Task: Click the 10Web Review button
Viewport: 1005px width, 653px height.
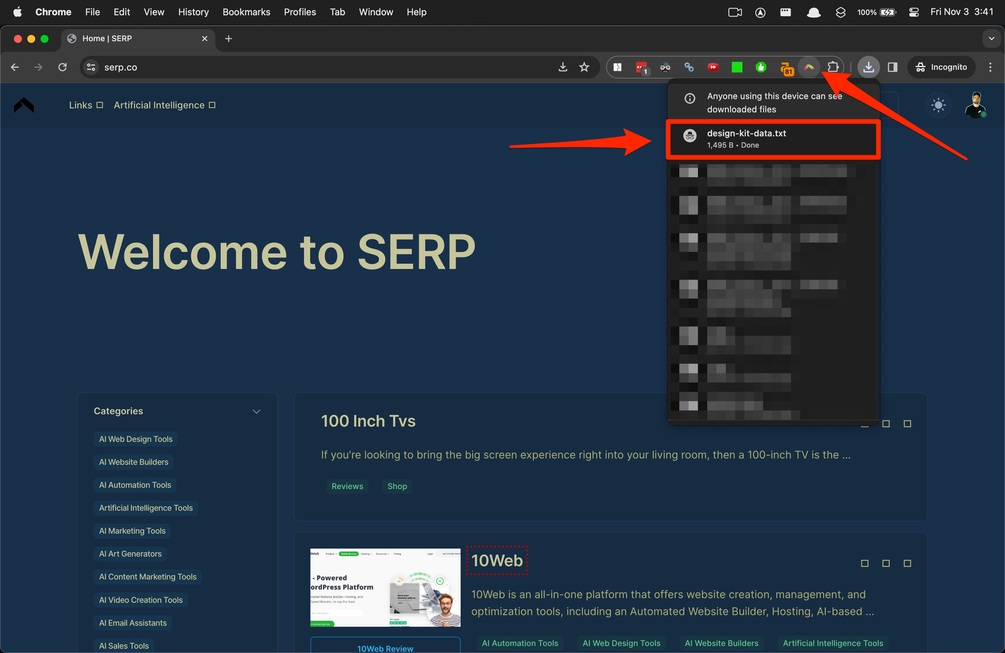Action: coord(385,646)
